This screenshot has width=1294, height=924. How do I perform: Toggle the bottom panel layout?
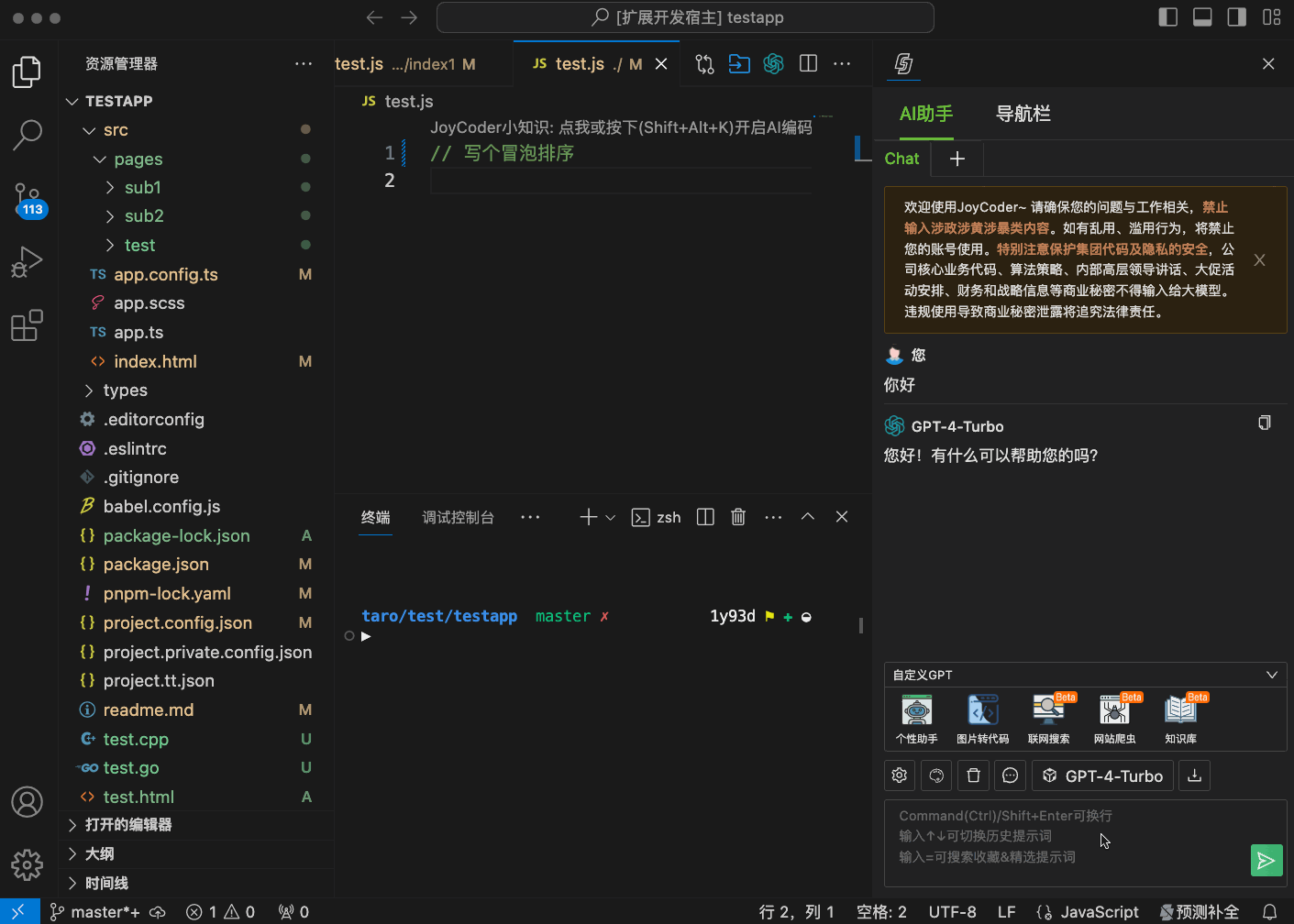pyautogui.click(x=1202, y=17)
